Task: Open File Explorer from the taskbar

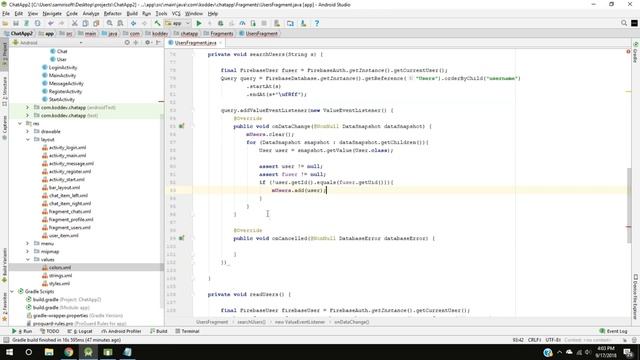Action: (x=49, y=352)
